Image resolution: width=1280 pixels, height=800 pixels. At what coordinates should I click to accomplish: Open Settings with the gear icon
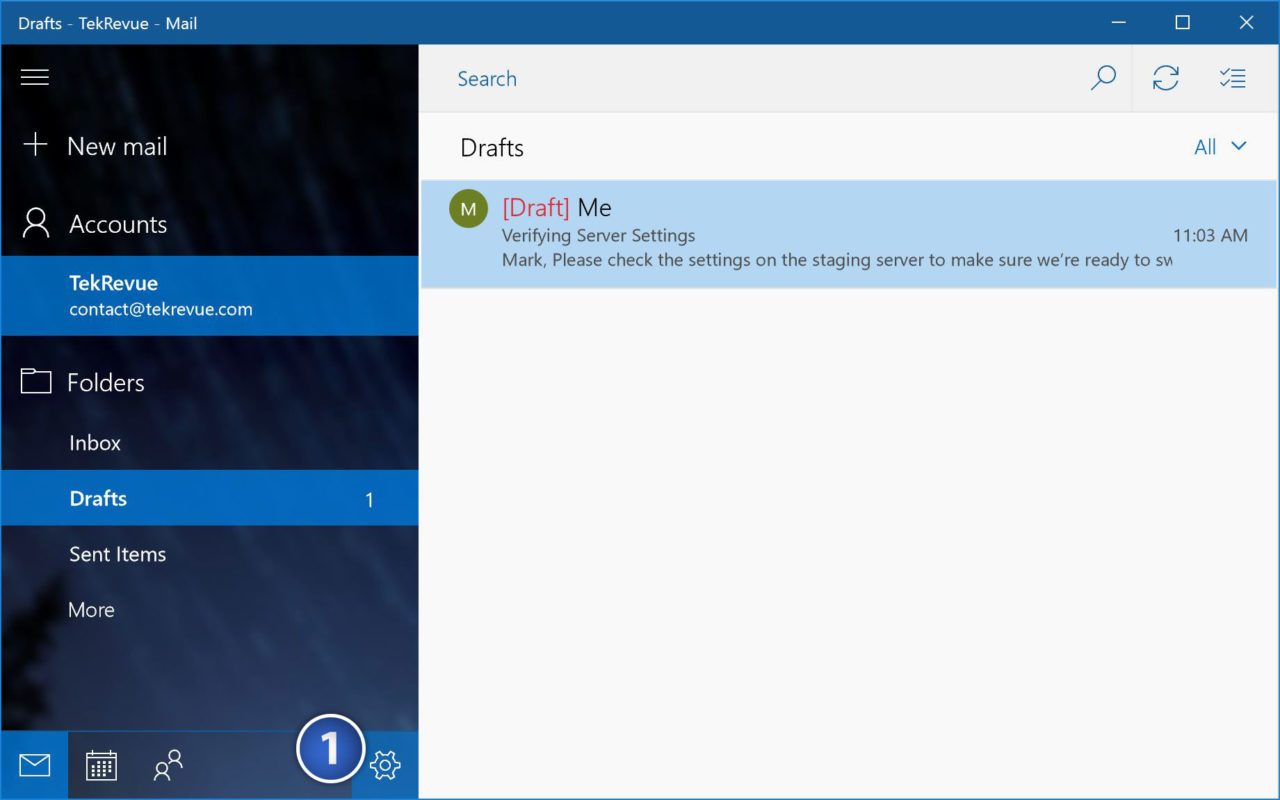point(385,765)
